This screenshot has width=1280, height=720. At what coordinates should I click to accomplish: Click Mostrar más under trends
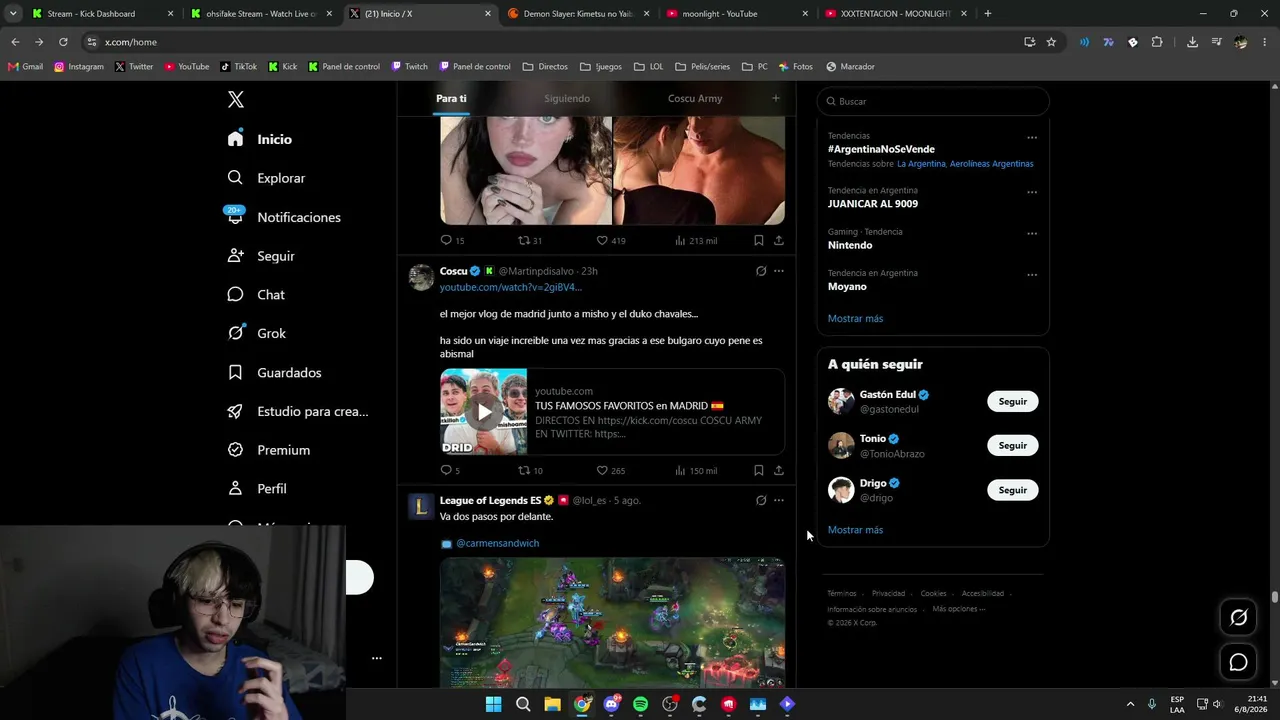coord(855,318)
